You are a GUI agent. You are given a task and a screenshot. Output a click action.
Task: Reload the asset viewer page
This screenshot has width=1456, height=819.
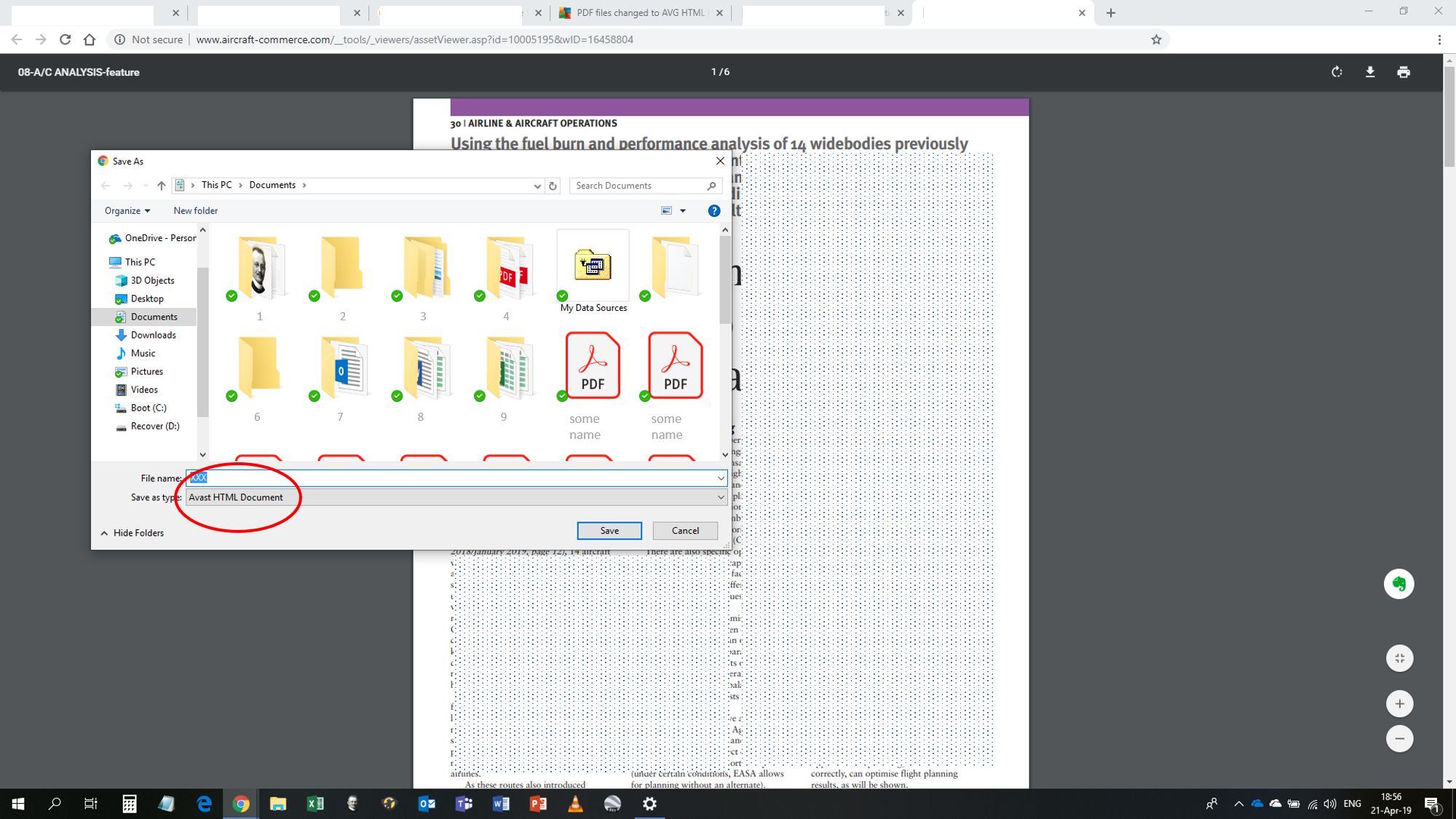tap(65, 39)
